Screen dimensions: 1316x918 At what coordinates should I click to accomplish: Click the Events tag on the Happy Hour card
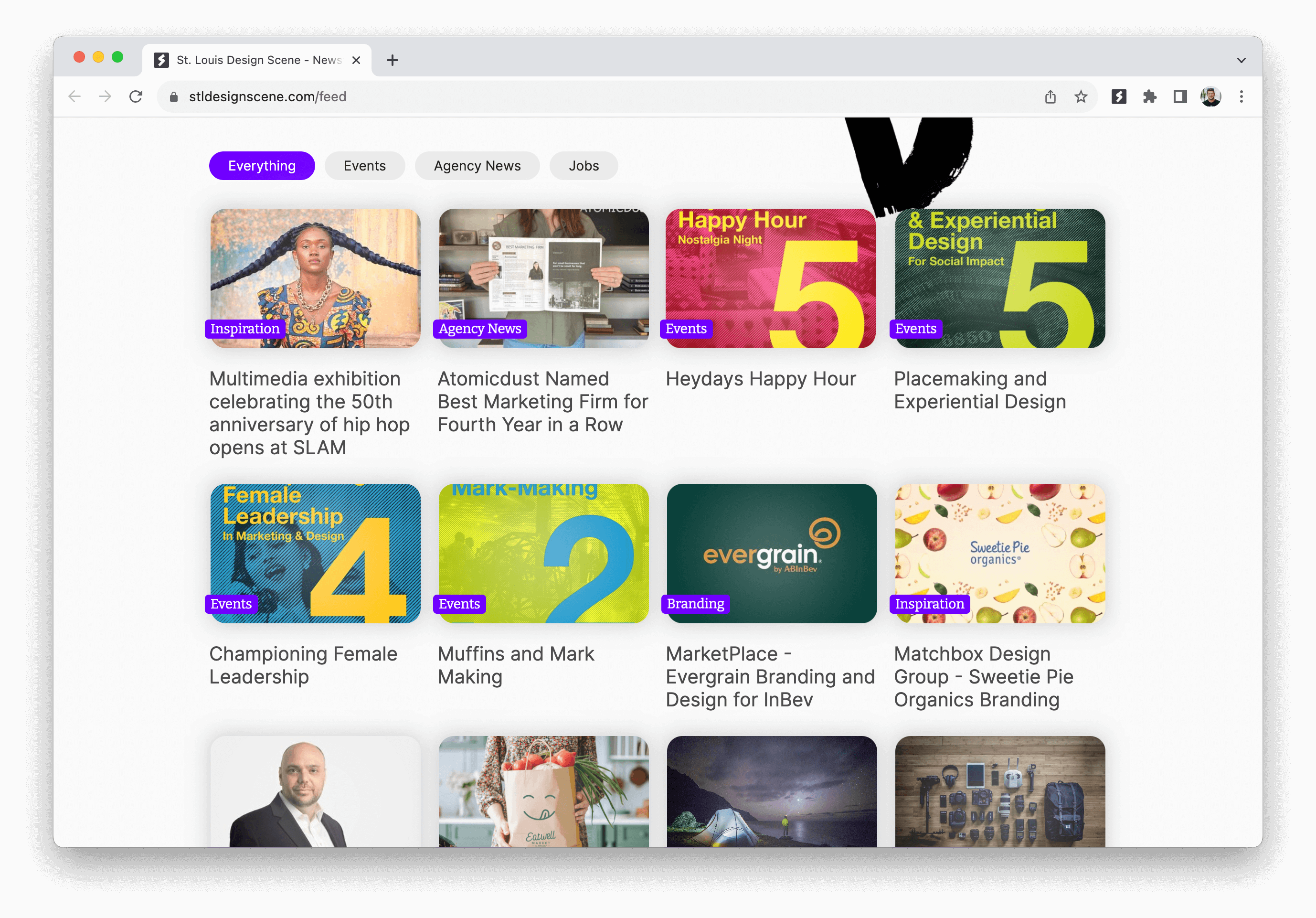pyautogui.click(x=686, y=329)
